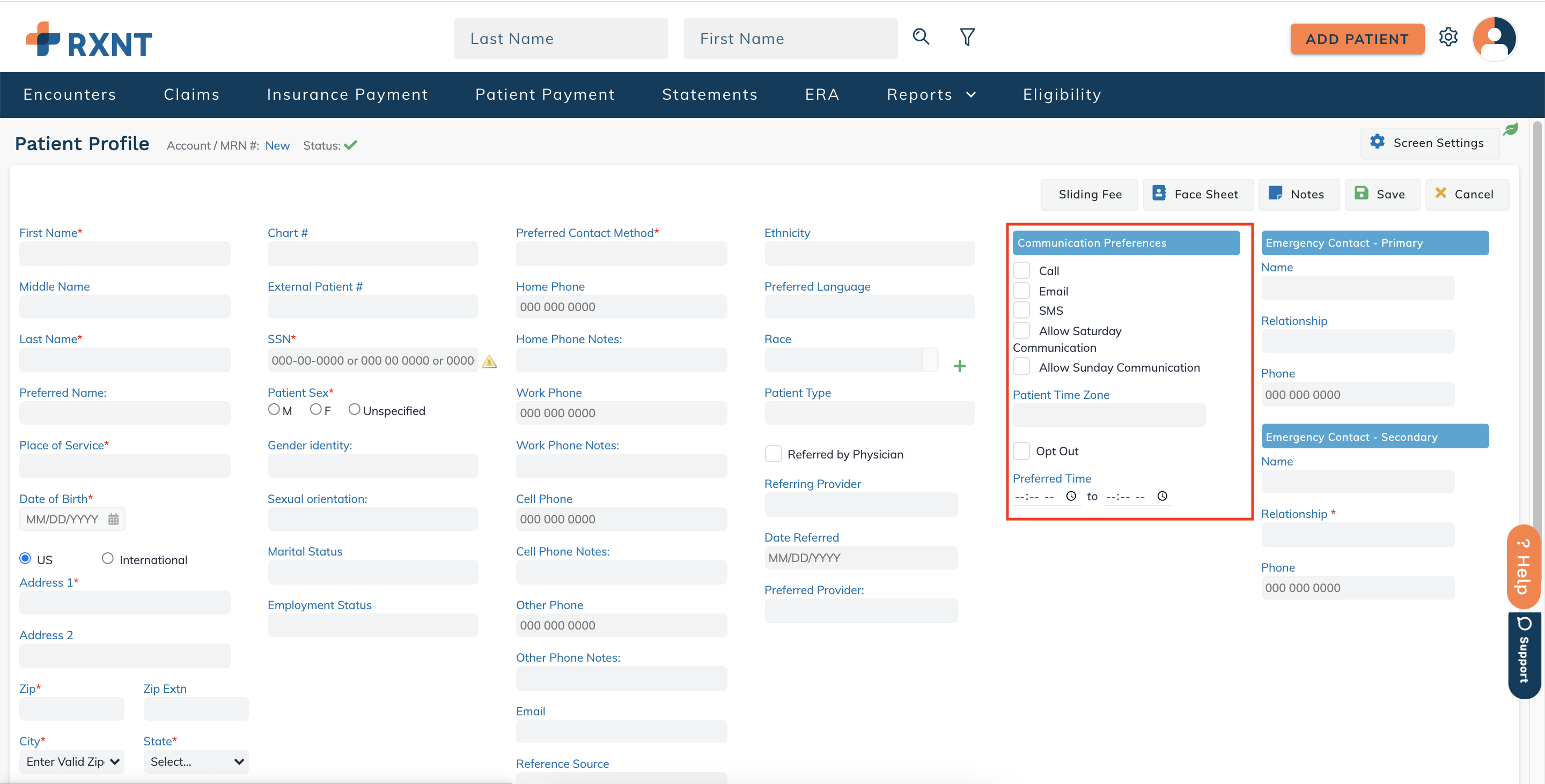This screenshot has width=1545, height=784.
Task: Click the search magnifier icon
Action: coord(921,37)
